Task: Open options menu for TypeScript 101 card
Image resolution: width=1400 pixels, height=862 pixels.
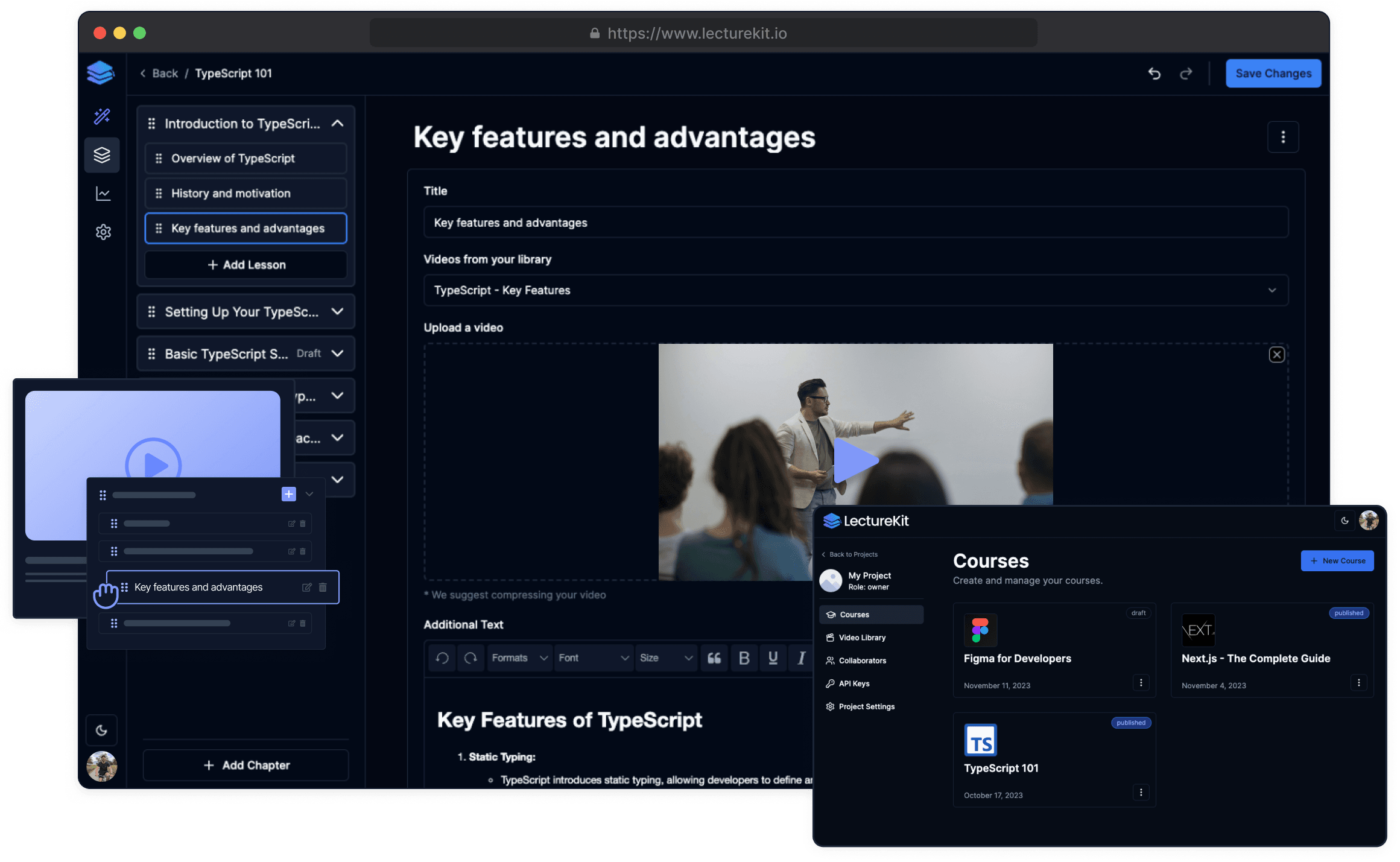Action: 1141,793
